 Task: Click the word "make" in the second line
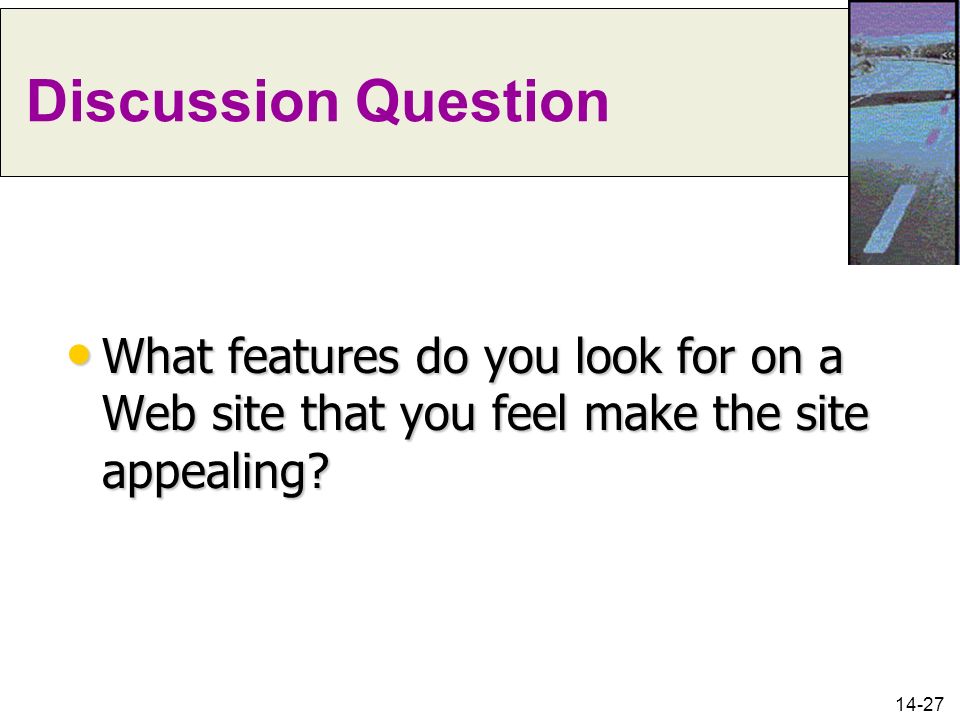[641, 413]
